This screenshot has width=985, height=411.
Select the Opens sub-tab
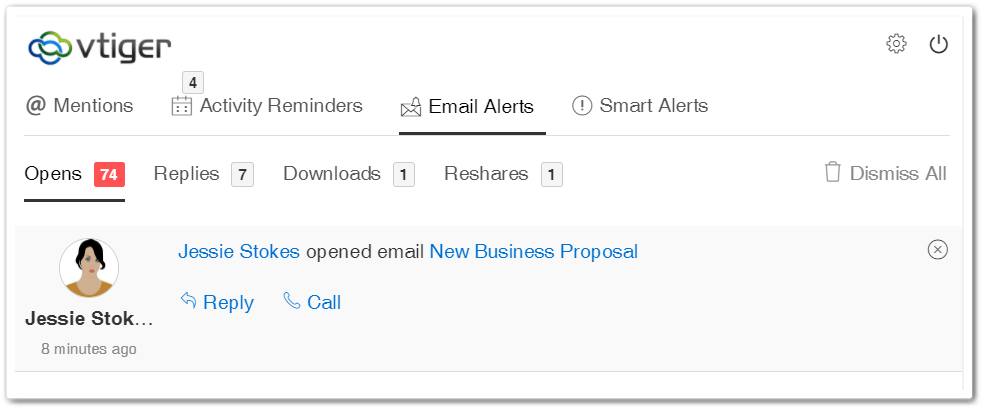pyautogui.click(x=75, y=174)
